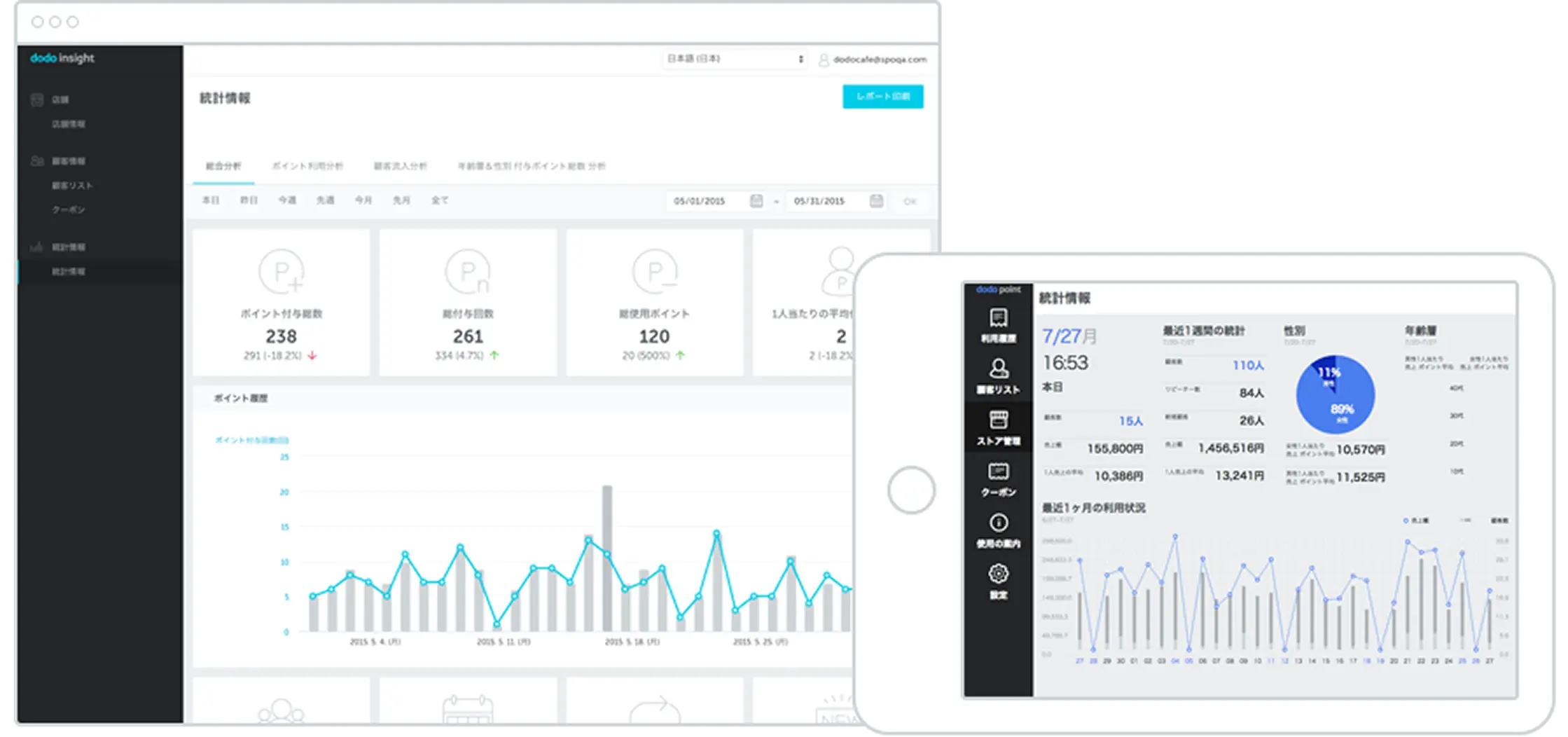
Task: Click the user account icon beside the email
Action: click(x=824, y=60)
